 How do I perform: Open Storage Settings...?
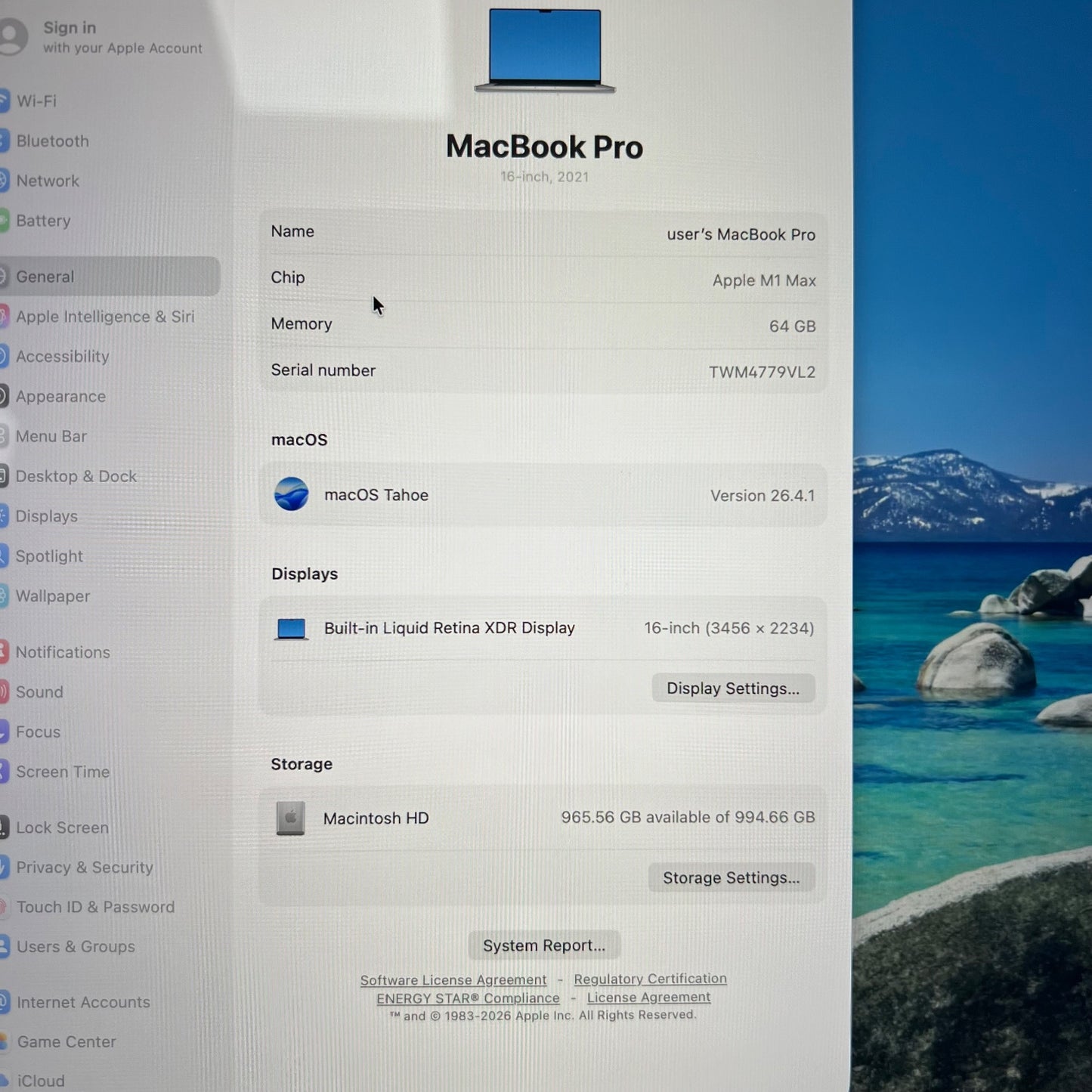tap(732, 878)
